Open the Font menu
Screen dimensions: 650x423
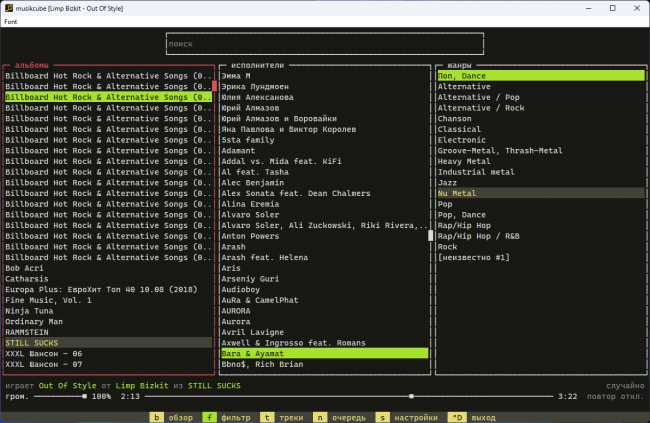point(11,22)
